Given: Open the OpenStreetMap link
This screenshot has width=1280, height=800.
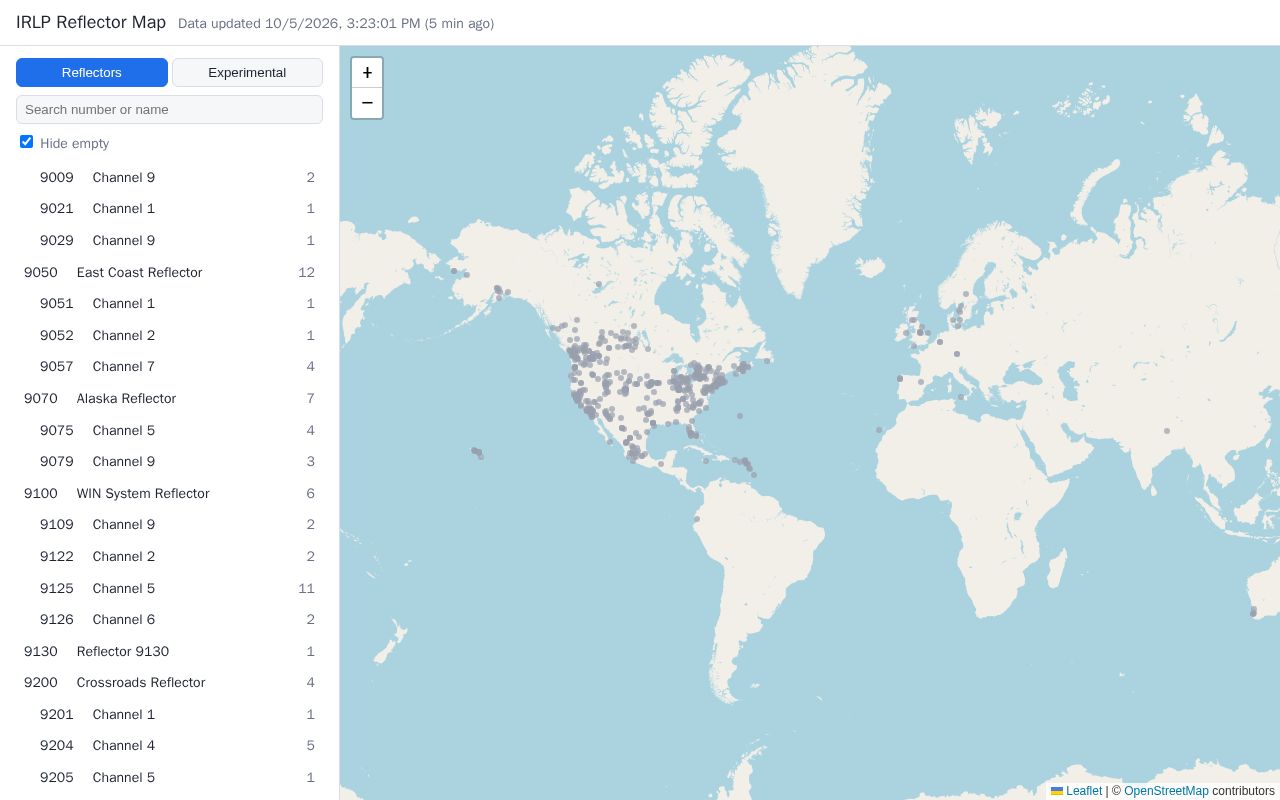Looking at the screenshot, I should tap(1166, 791).
